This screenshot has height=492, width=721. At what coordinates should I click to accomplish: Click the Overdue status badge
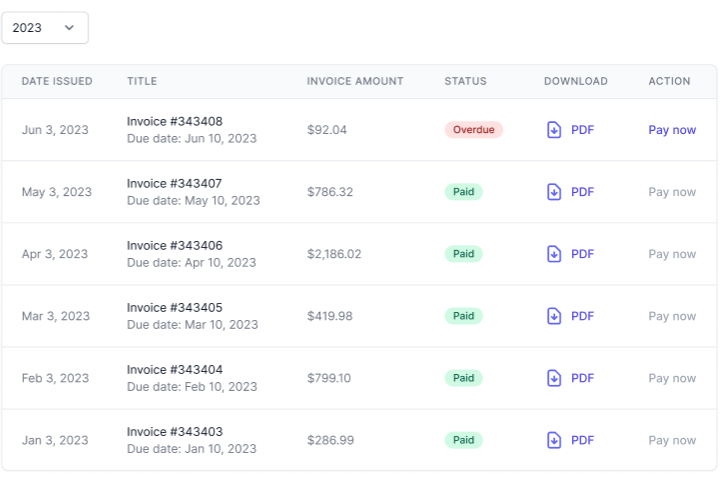pos(473,130)
